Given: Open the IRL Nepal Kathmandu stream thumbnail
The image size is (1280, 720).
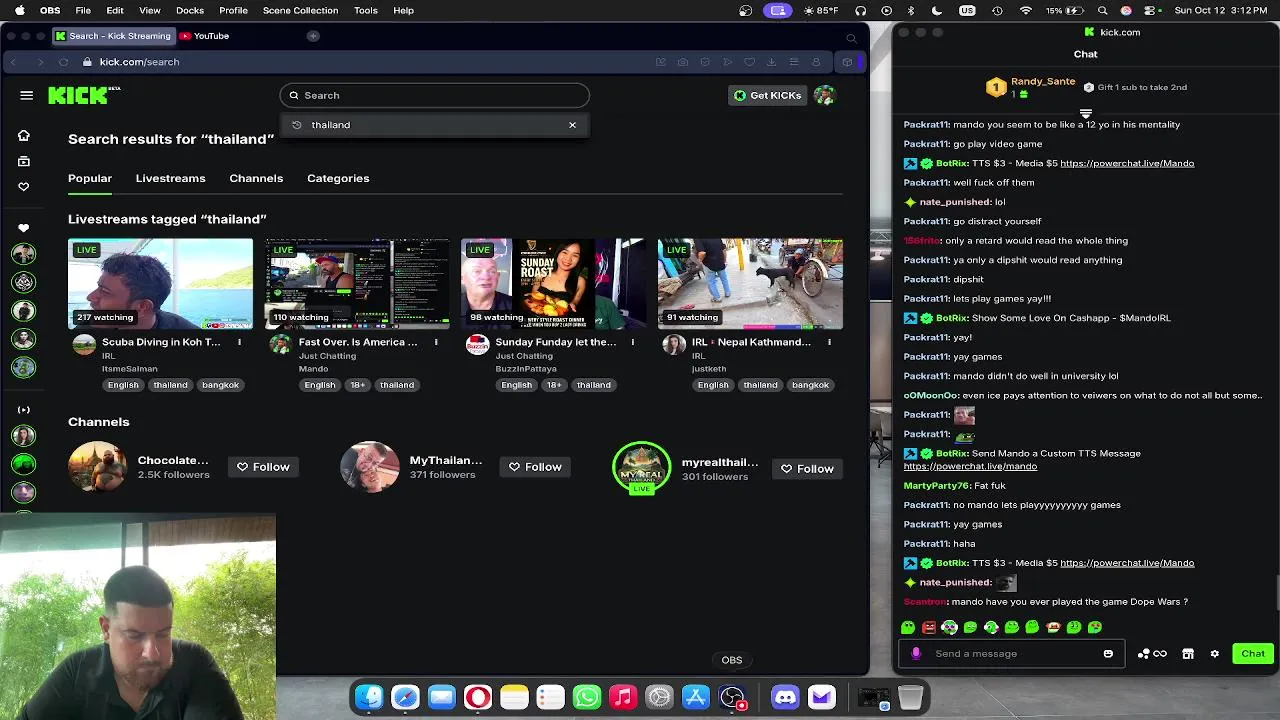Looking at the screenshot, I should click(750, 284).
